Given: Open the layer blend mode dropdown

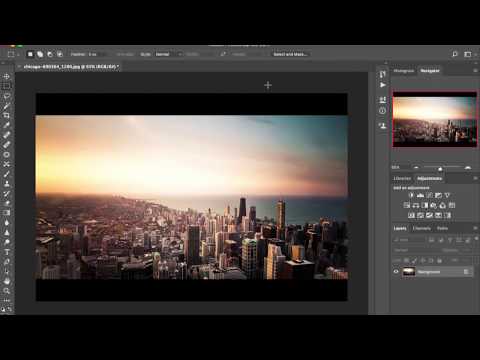Looking at the screenshot, I should coord(415,250).
